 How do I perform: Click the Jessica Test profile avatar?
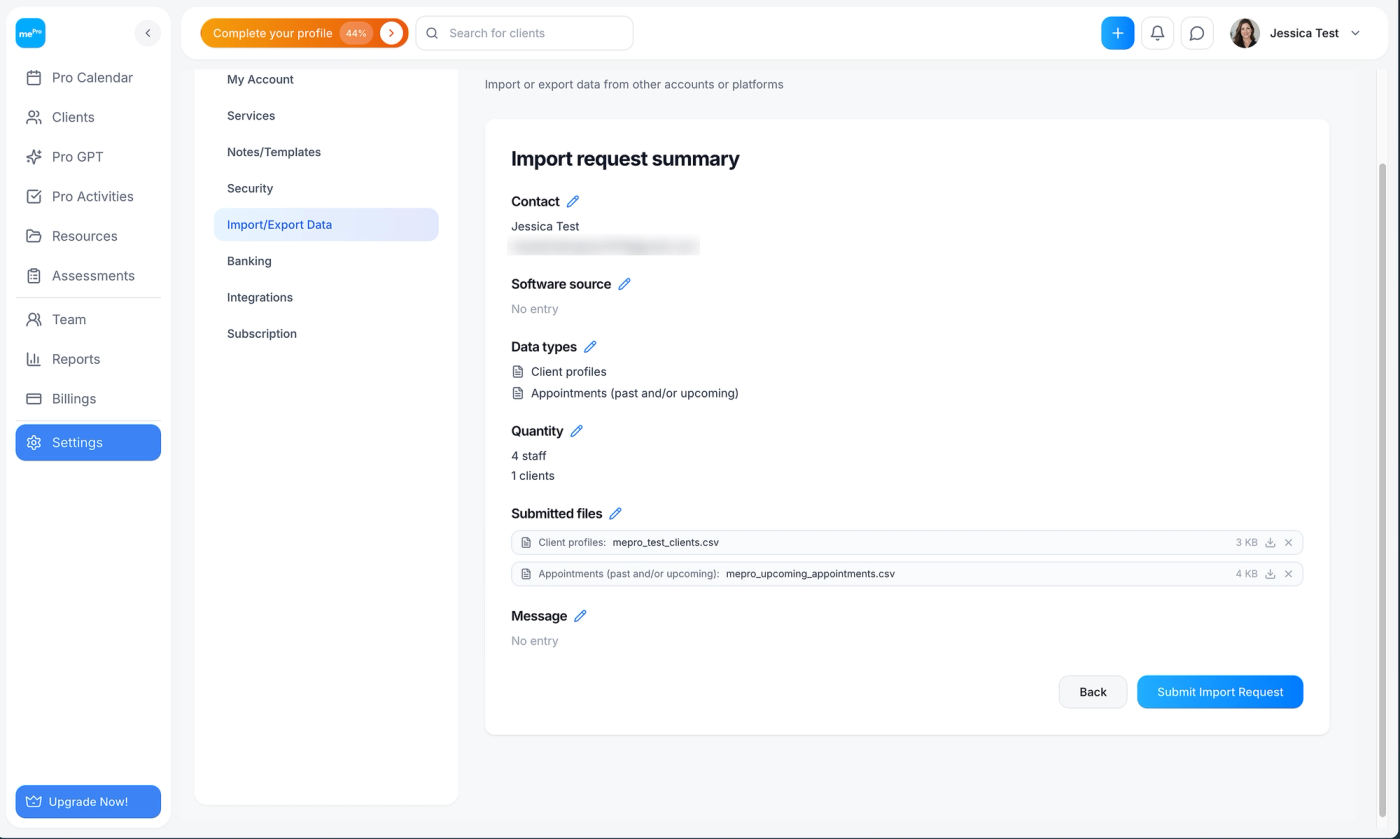click(1244, 33)
